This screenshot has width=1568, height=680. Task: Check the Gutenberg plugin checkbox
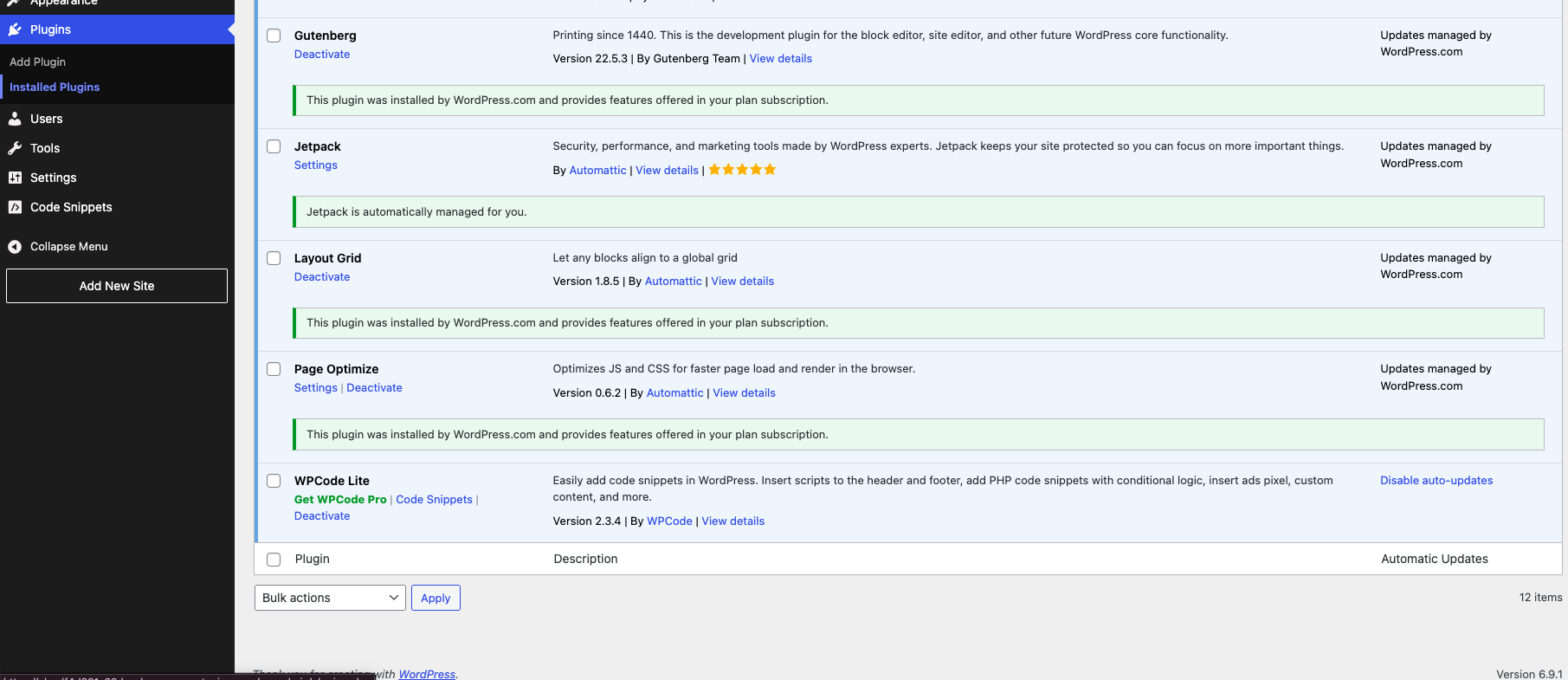coord(274,36)
